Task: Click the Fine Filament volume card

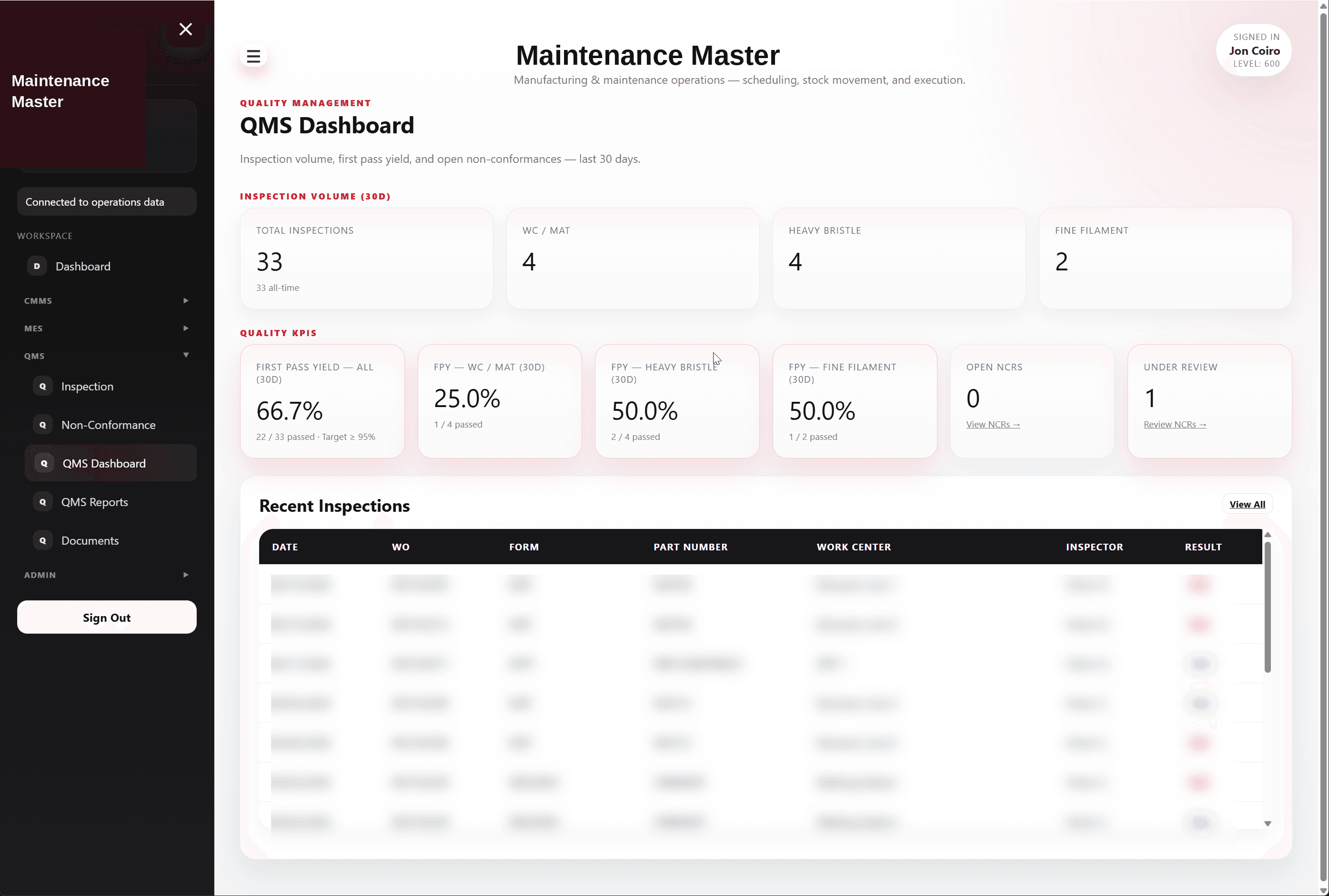Action: [1165, 259]
